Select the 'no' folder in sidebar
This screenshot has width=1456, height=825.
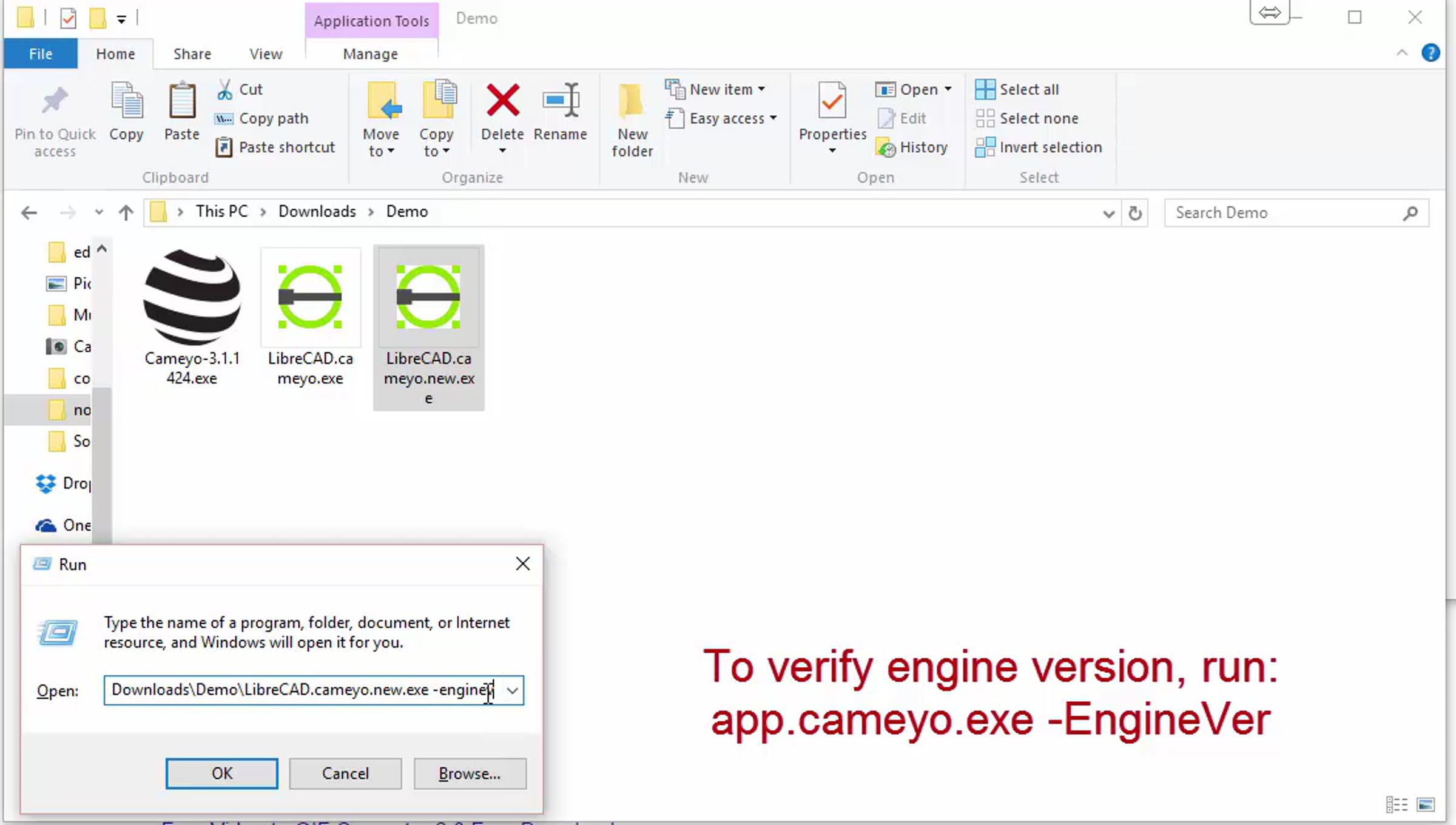coord(68,410)
